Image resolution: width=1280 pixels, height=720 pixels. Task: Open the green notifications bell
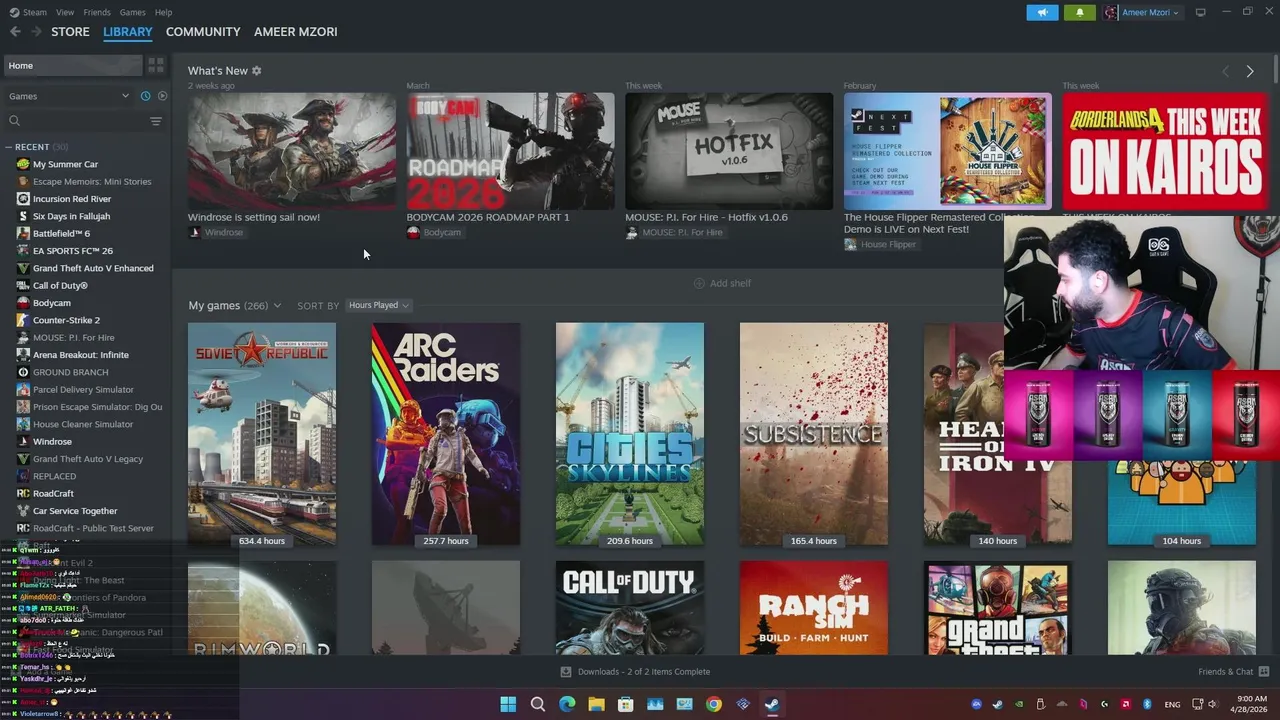[x=1079, y=12]
